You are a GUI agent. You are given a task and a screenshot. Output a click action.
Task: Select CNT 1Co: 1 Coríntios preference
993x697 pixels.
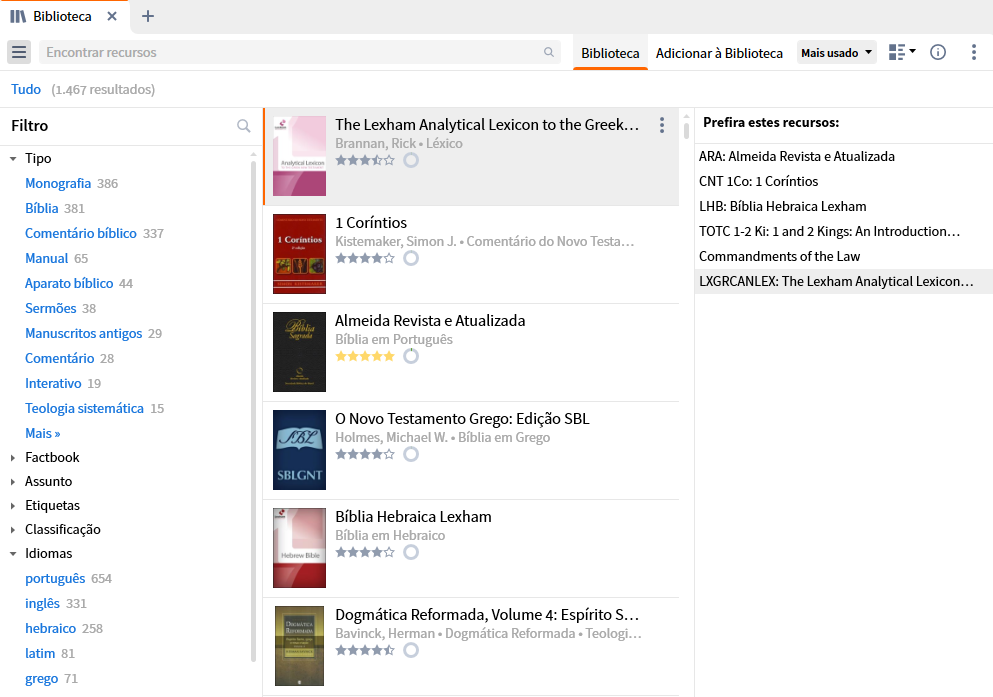(844, 181)
